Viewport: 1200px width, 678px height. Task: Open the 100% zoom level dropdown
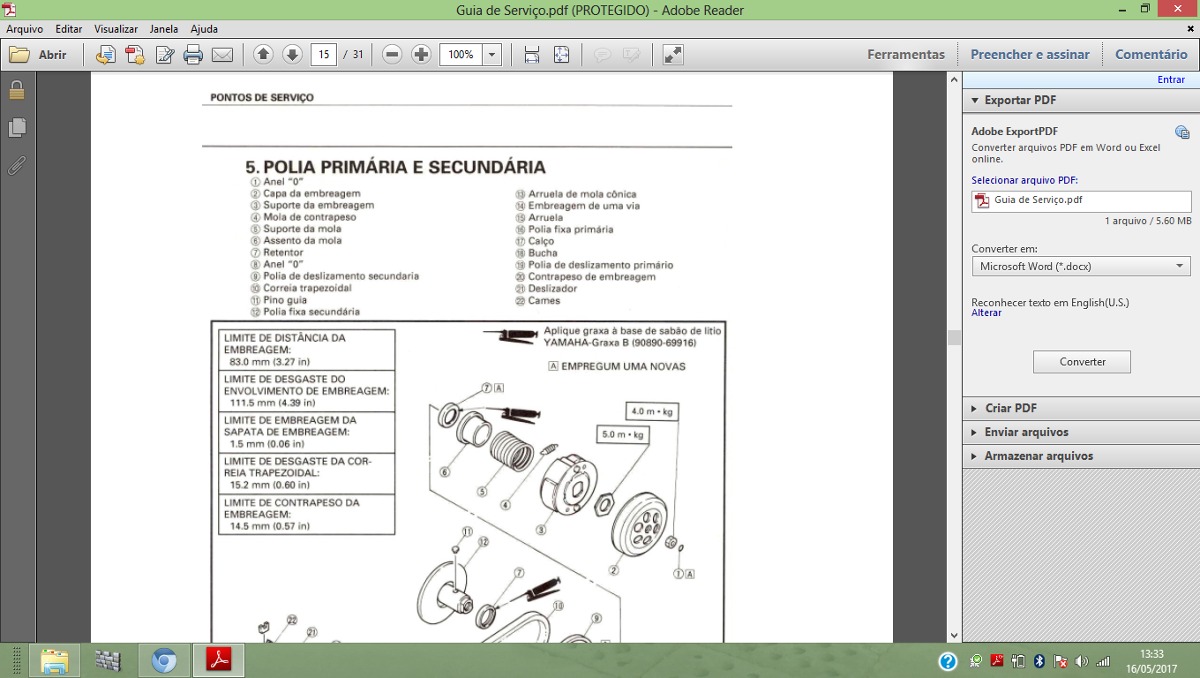(x=491, y=55)
